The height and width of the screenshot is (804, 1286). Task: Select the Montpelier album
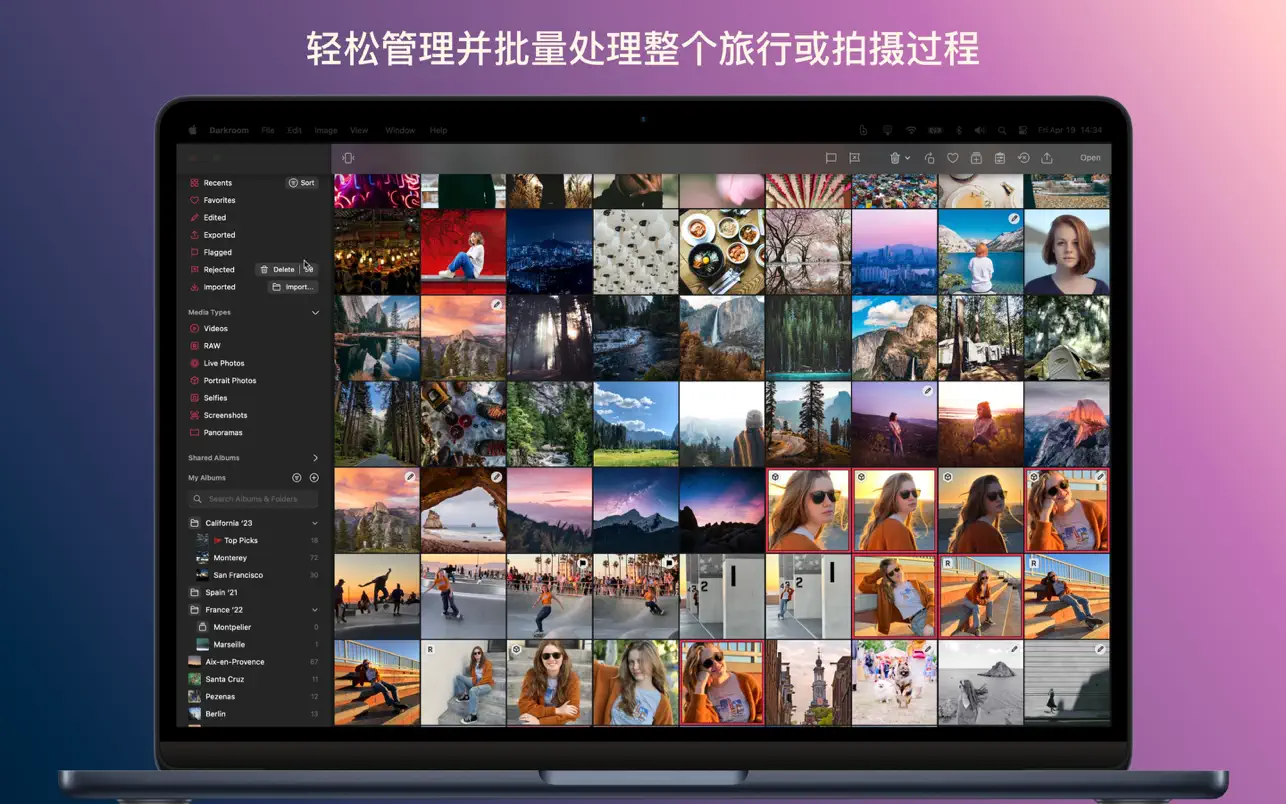click(x=232, y=626)
